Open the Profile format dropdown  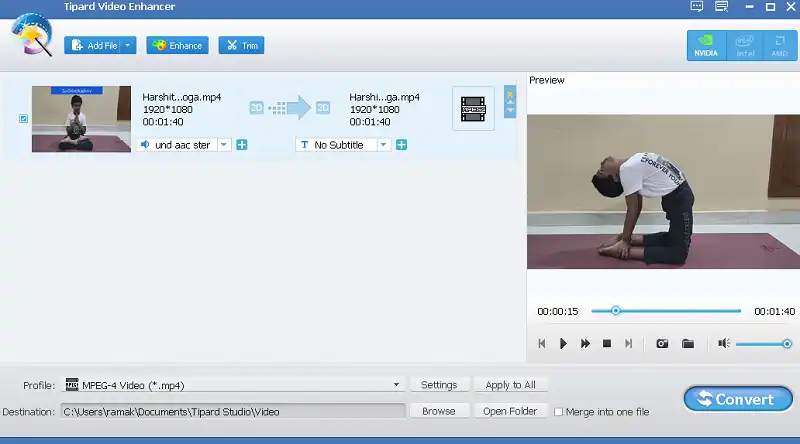[x=397, y=385]
